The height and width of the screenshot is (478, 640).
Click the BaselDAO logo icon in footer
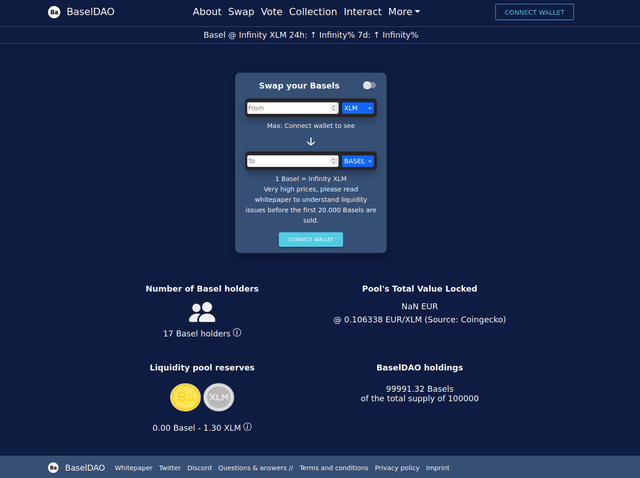(x=53, y=468)
